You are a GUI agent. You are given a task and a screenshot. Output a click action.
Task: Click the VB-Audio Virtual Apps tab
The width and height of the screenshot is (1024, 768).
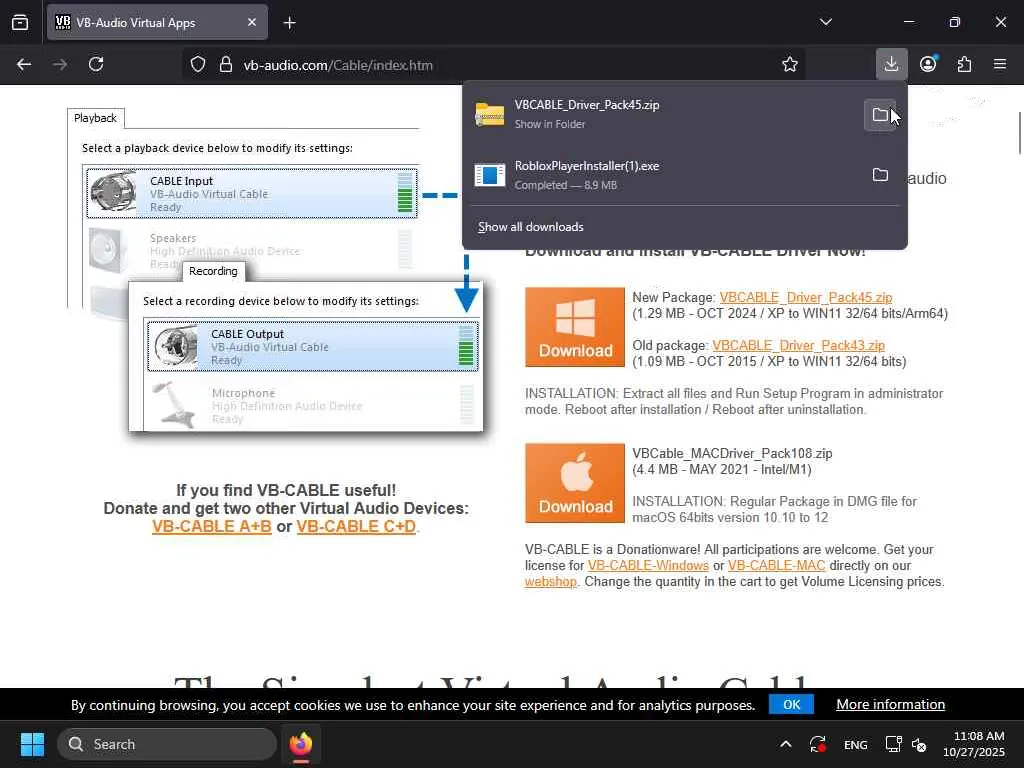(x=157, y=22)
